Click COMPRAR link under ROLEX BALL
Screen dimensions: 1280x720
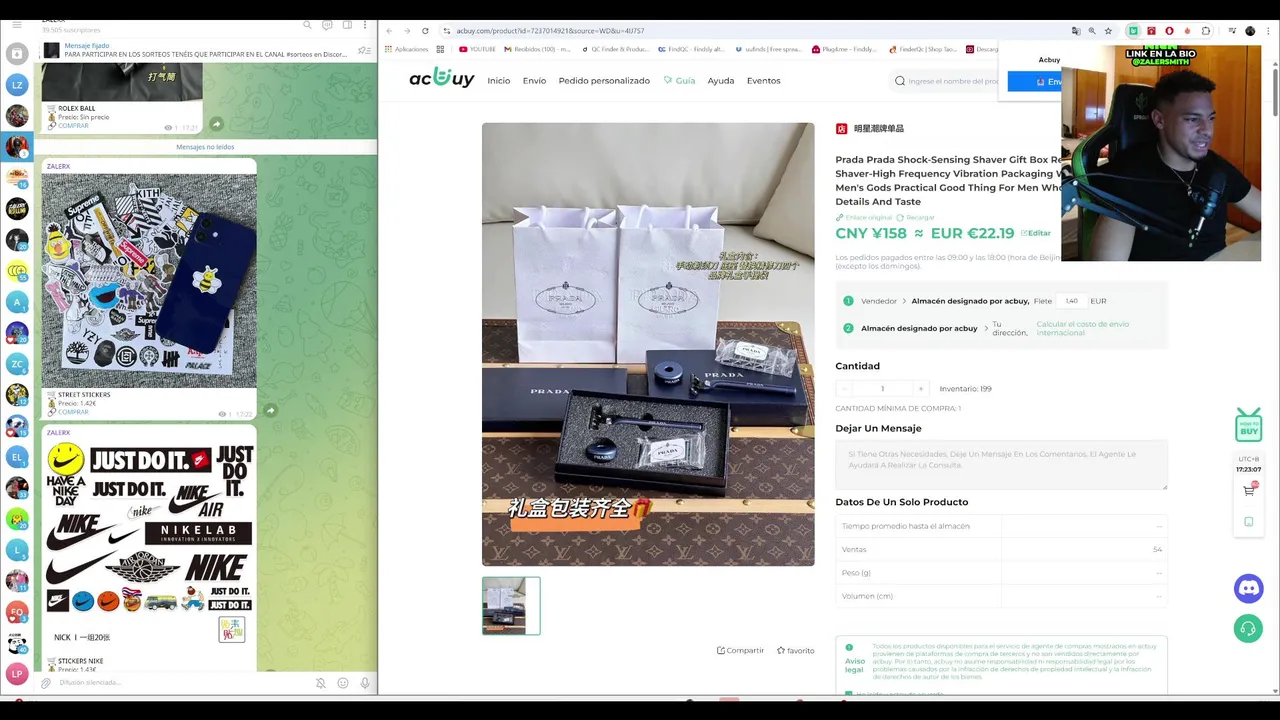(x=73, y=126)
